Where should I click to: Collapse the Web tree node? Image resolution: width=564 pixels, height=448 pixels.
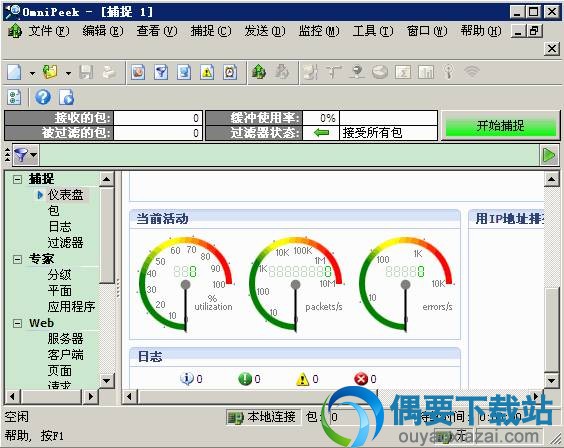(x=17, y=323)
